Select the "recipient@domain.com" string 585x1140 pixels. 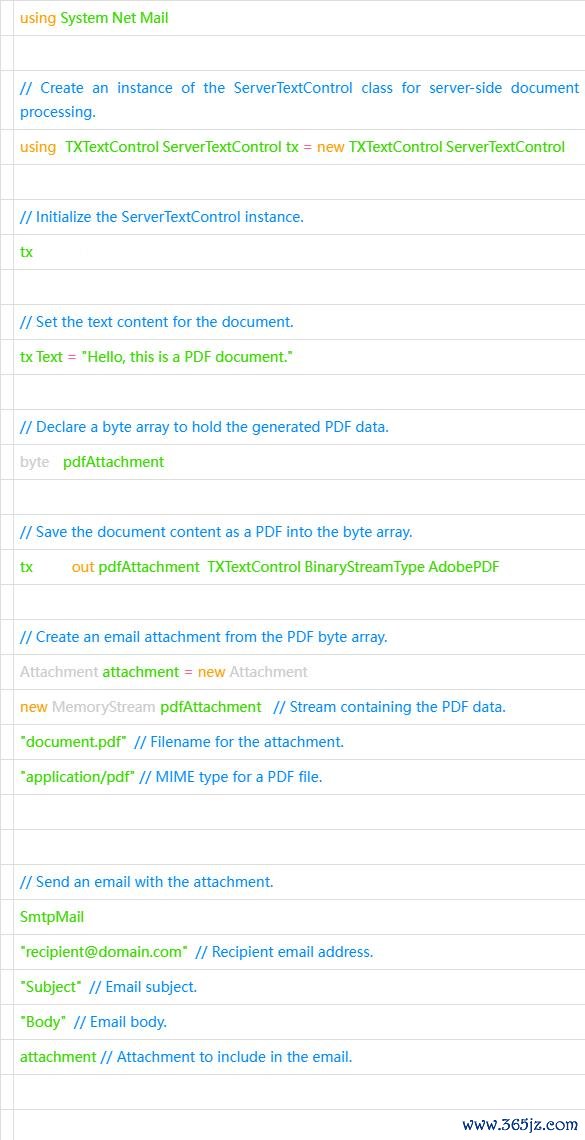coord(104,952)
